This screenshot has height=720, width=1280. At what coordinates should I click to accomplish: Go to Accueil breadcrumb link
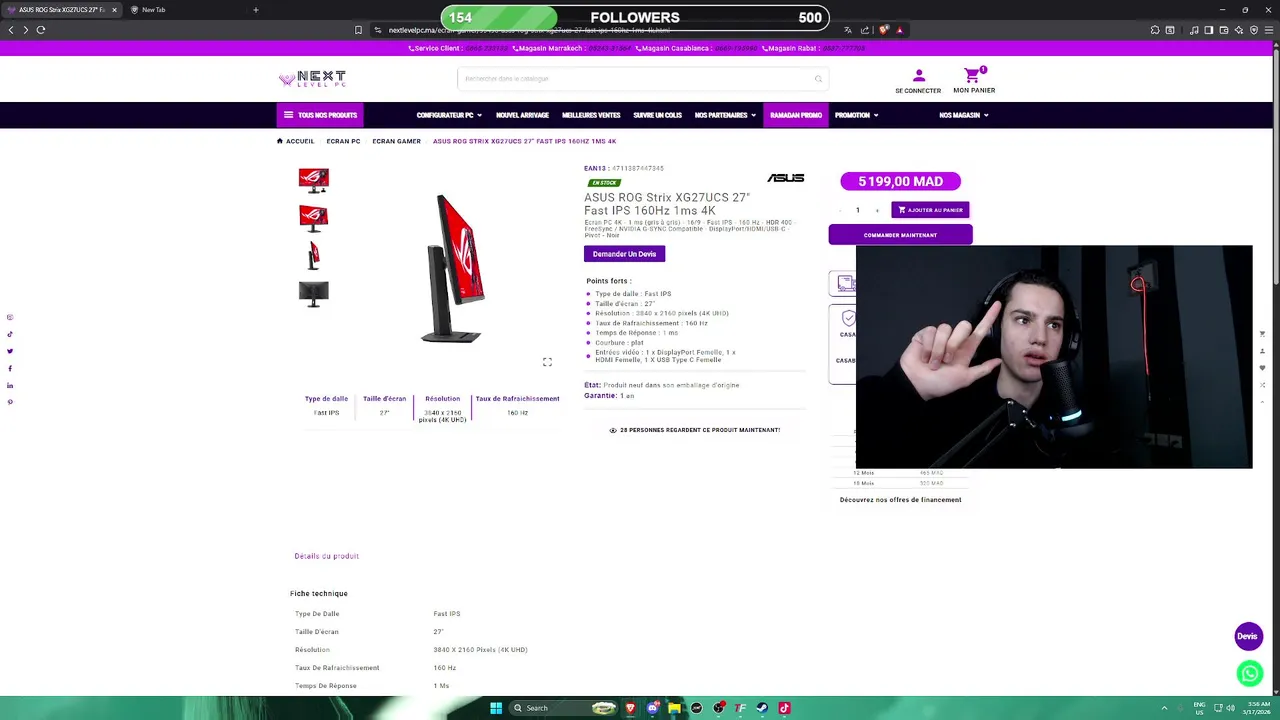295,141
